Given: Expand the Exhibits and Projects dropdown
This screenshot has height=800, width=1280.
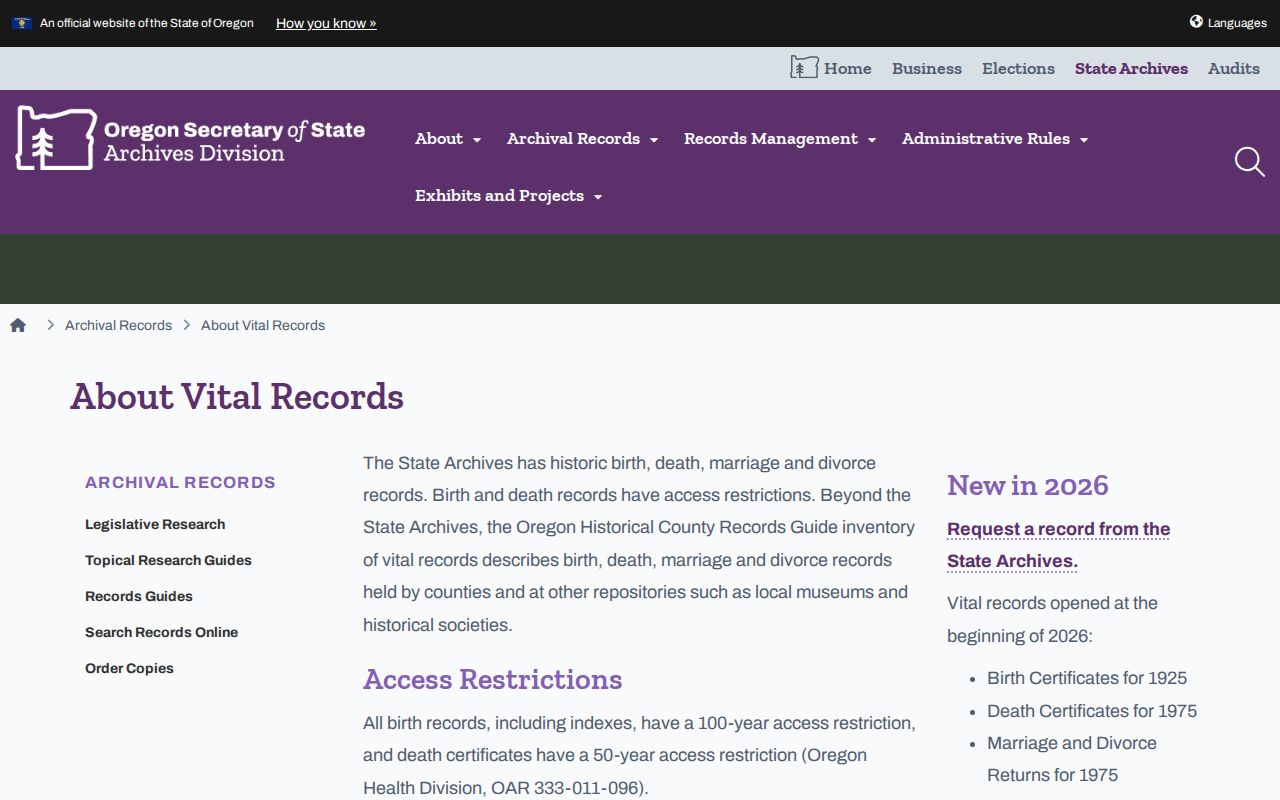Looking at the screenshot, I should point(509,196).
